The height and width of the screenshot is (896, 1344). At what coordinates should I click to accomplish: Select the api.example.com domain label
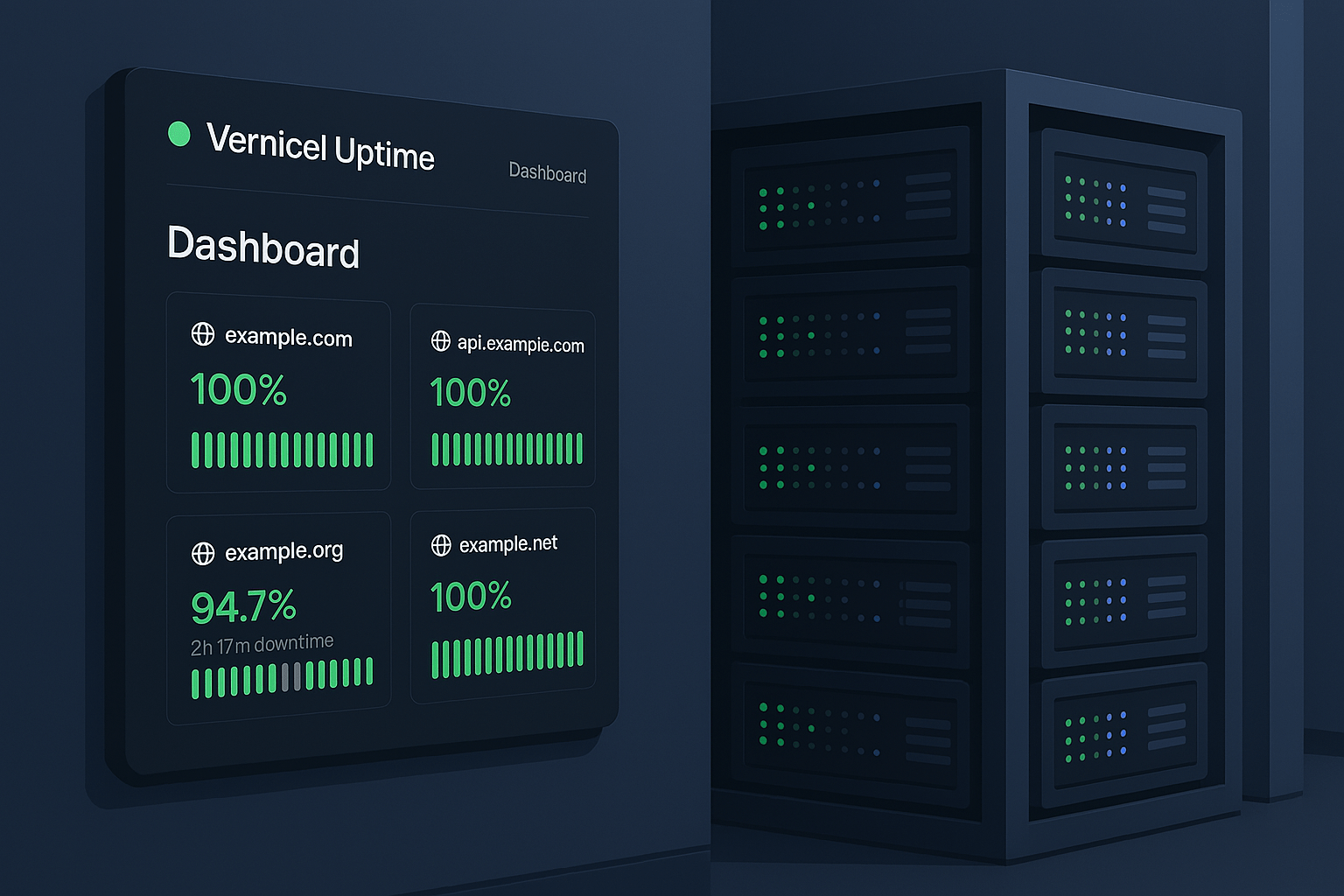[x=520, y=344]
